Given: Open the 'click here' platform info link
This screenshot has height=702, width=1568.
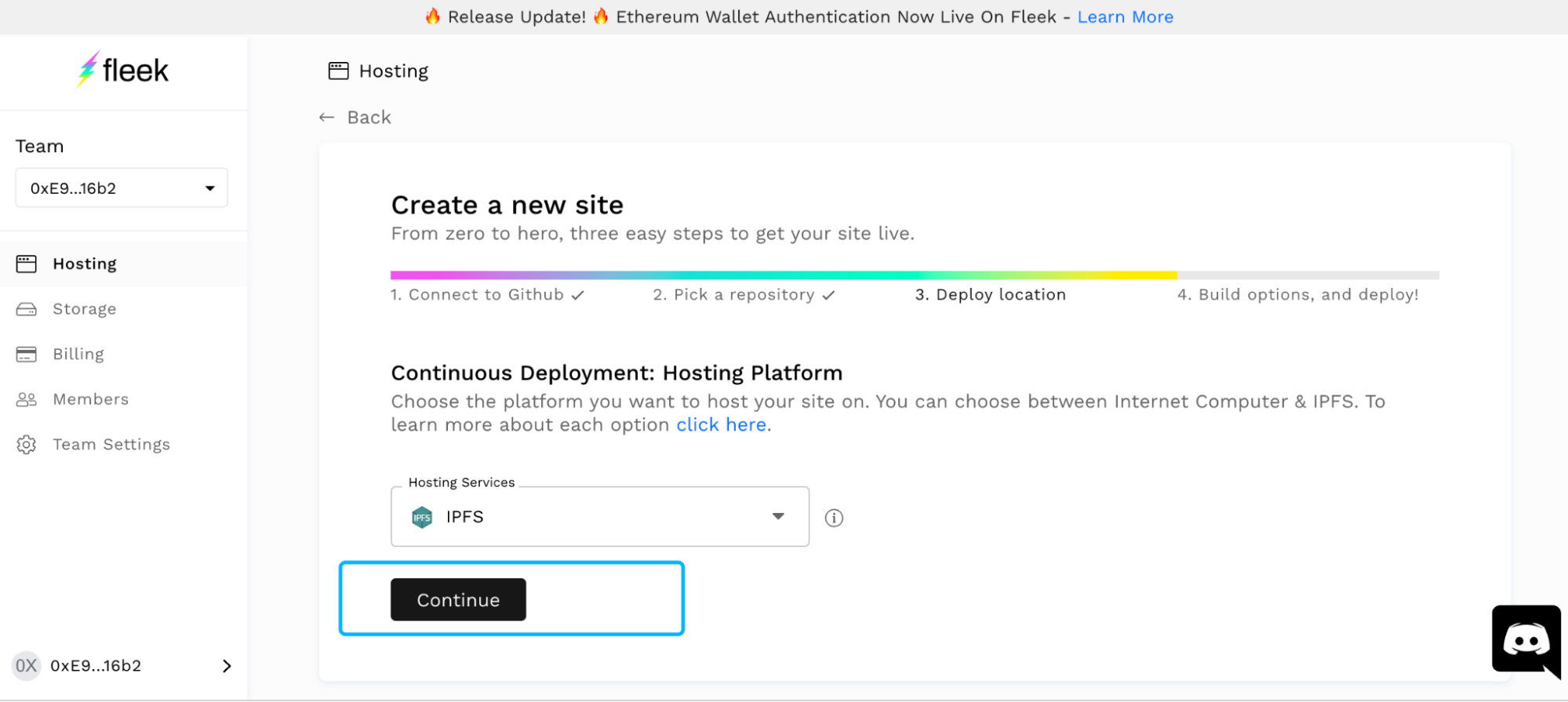Looking at the screenshot, I should (x=721, y=425).
